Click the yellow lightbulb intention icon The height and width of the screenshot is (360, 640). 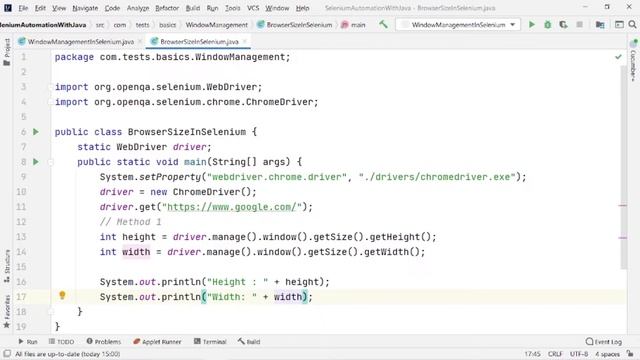click(62, 295)
